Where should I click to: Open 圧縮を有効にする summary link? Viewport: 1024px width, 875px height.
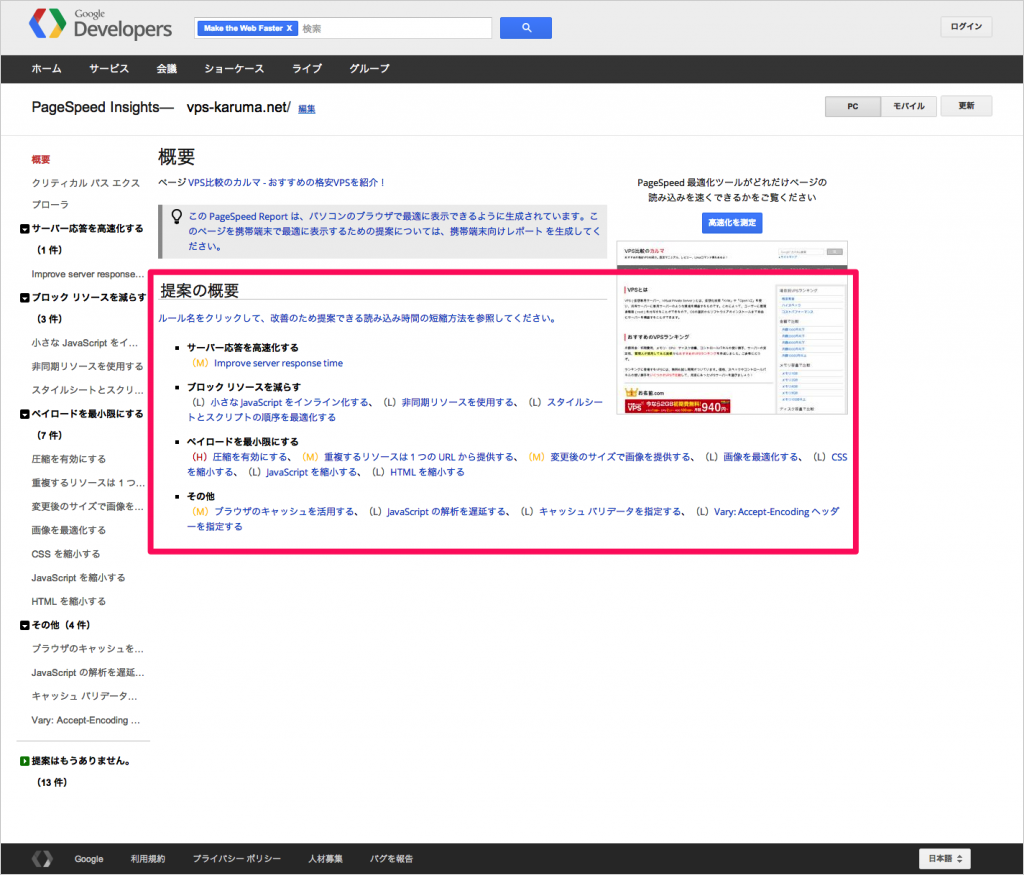(250, 457)
